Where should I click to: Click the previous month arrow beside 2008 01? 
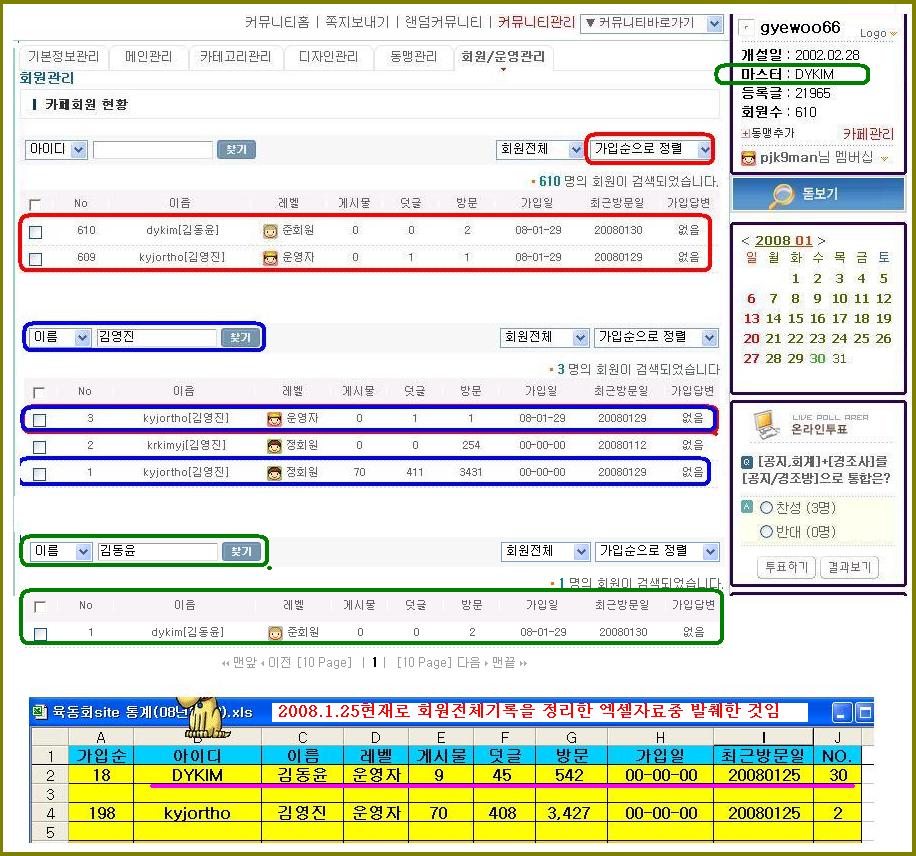746,241
